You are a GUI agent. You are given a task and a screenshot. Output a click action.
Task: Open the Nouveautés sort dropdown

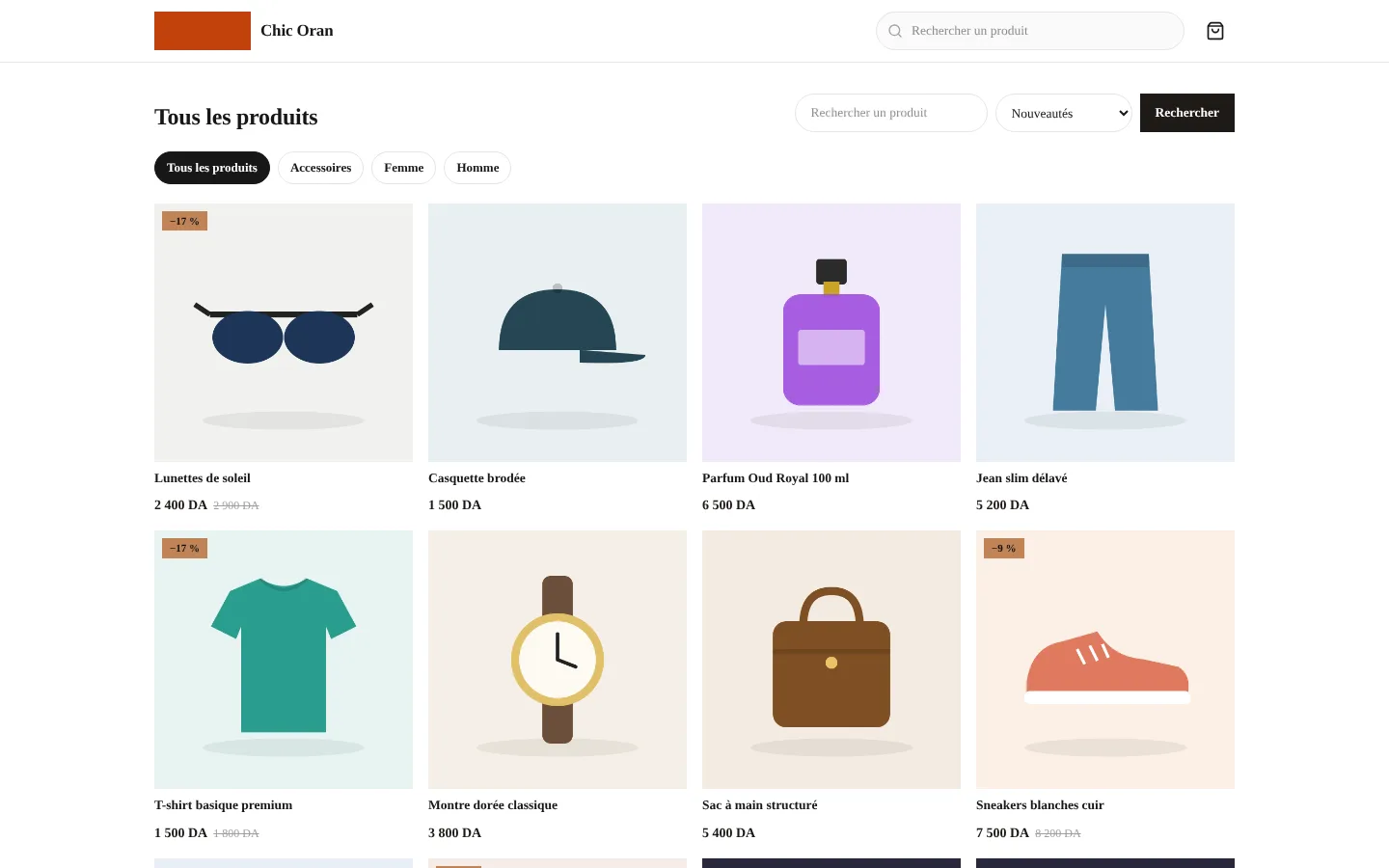1064,113
